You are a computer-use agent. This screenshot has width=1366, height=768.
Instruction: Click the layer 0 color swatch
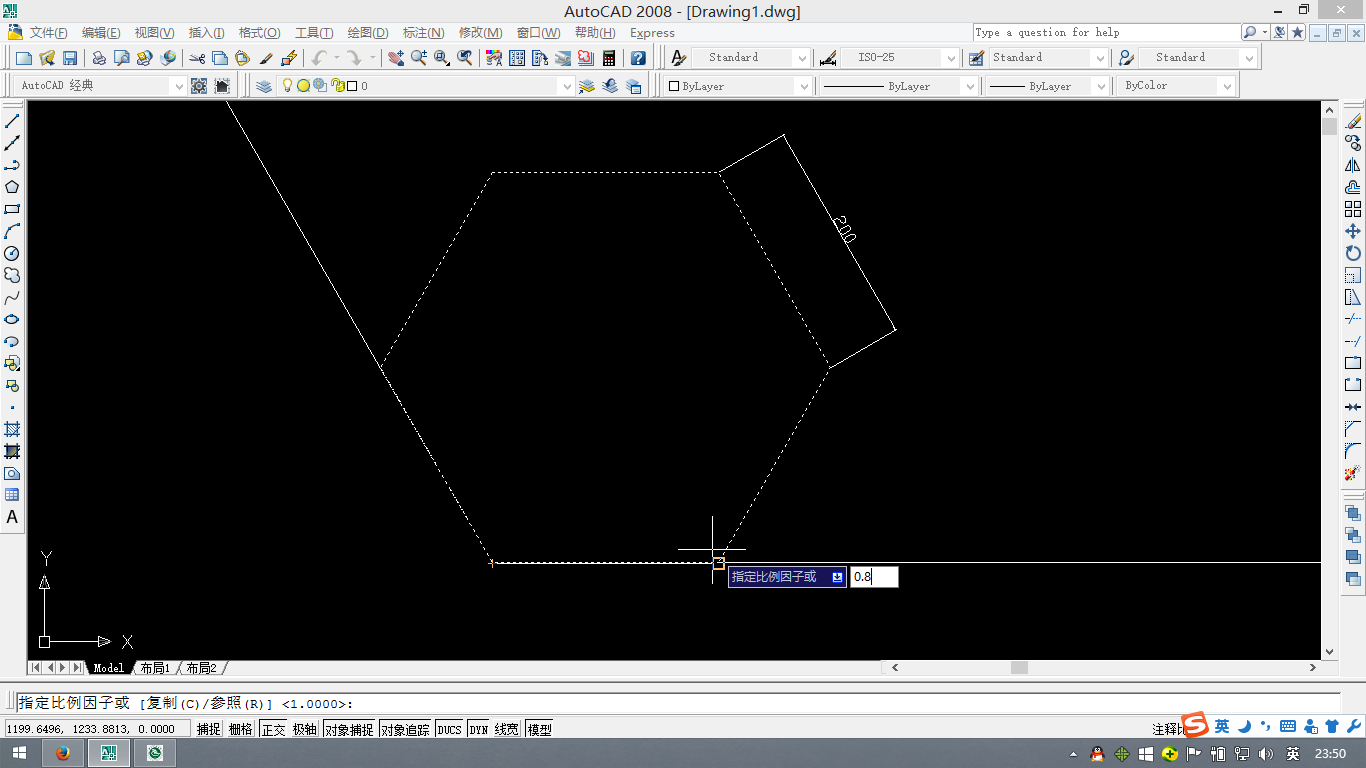[352, 86]
